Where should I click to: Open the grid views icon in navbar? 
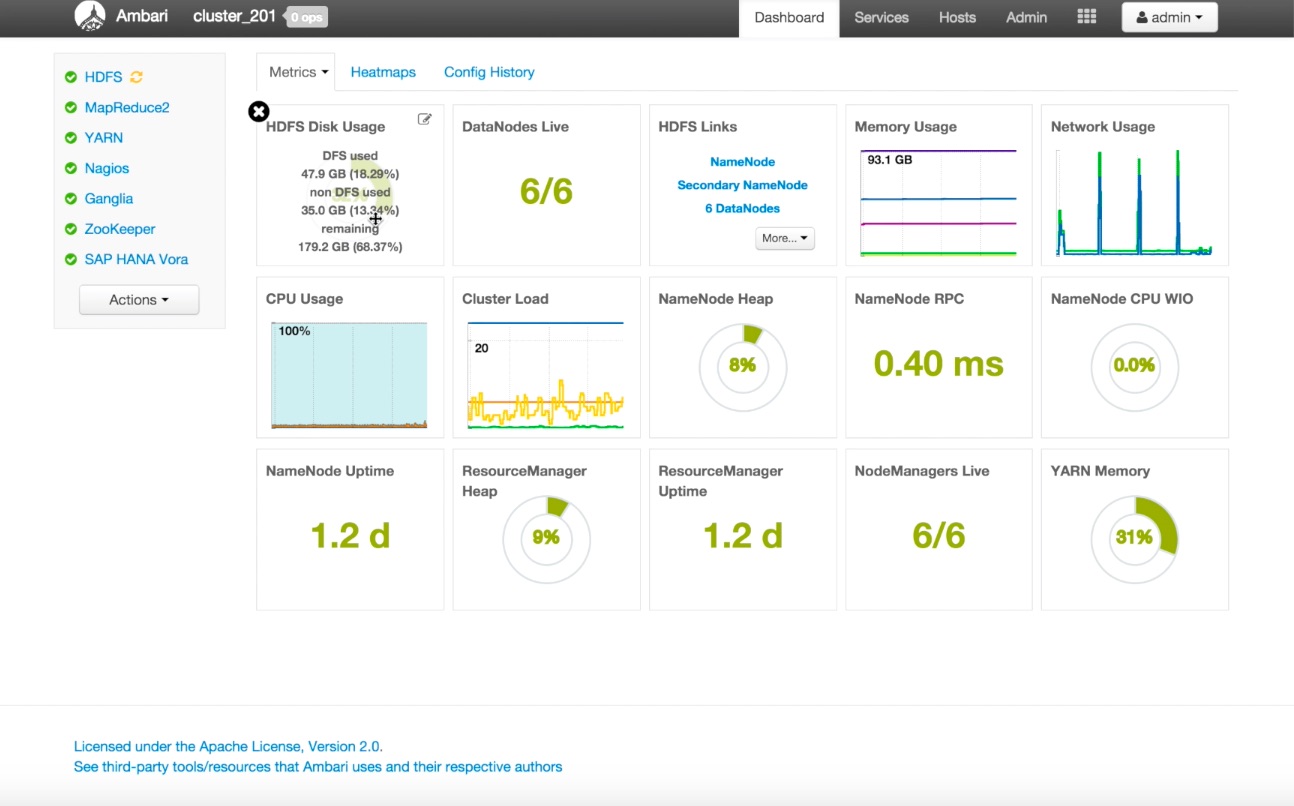click(1086, 17)
